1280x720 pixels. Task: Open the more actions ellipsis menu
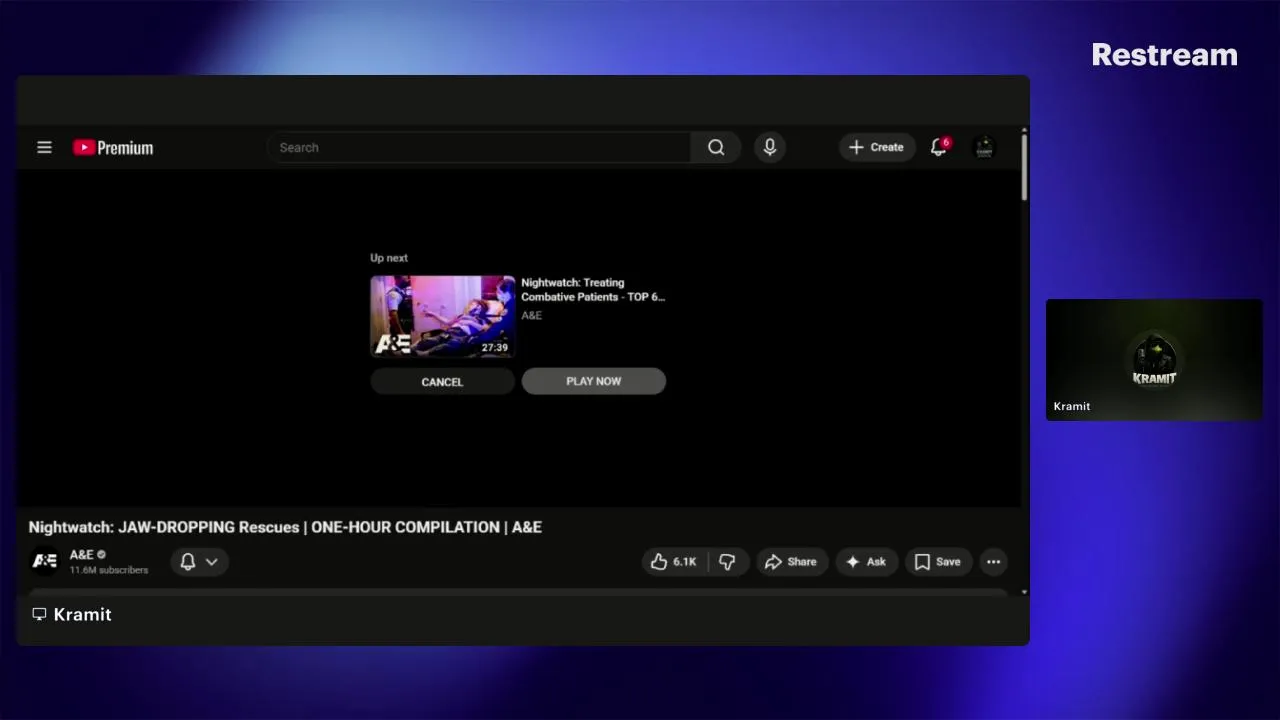(x=993, y=562)
